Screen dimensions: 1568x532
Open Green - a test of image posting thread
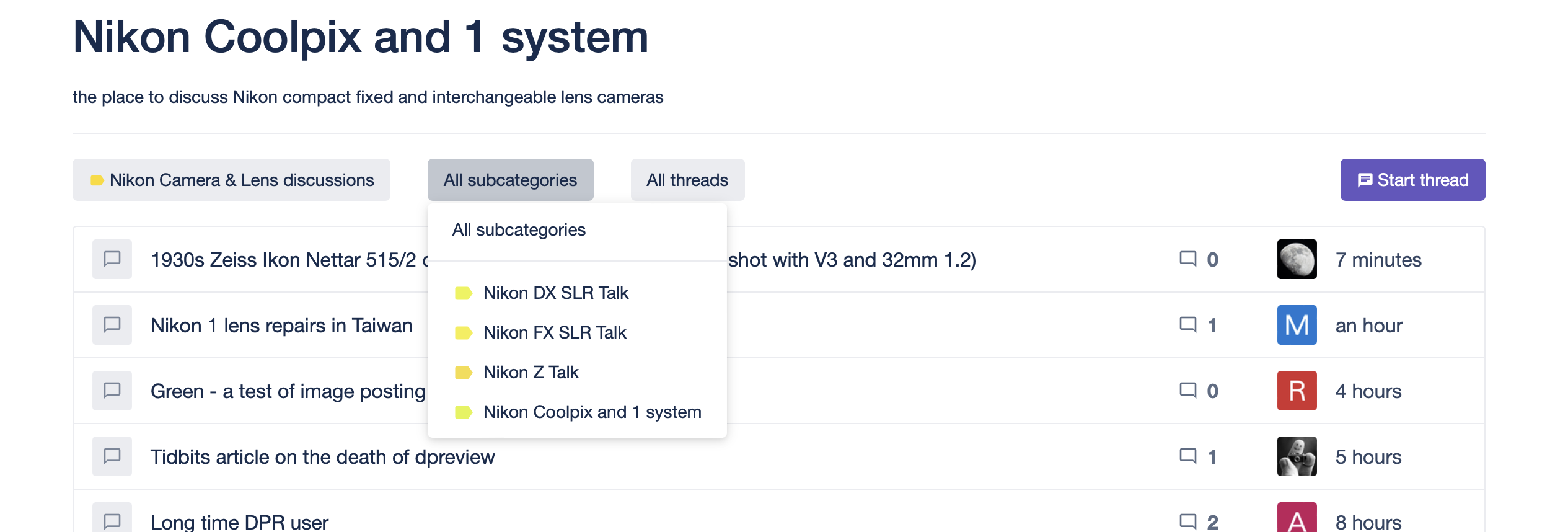point(288,391)
